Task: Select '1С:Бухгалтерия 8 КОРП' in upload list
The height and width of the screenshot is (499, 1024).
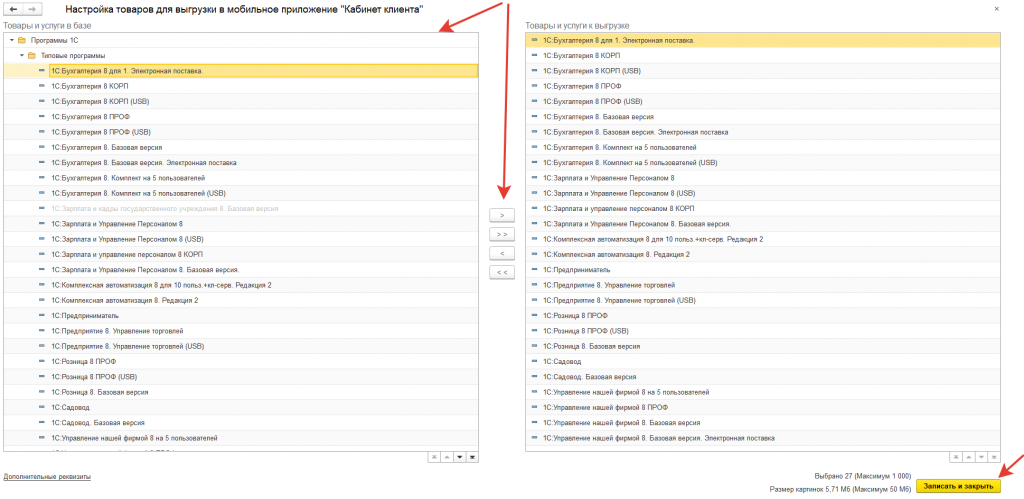Action: coord(763,56)
